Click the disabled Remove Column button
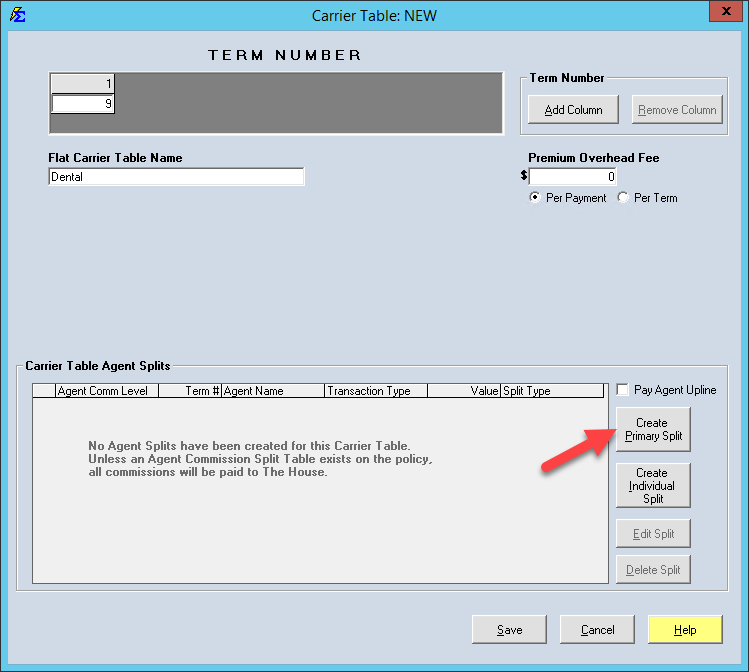The width and height of the screenshot is (749, 672). pyautogui.click(x=677, y=110)
